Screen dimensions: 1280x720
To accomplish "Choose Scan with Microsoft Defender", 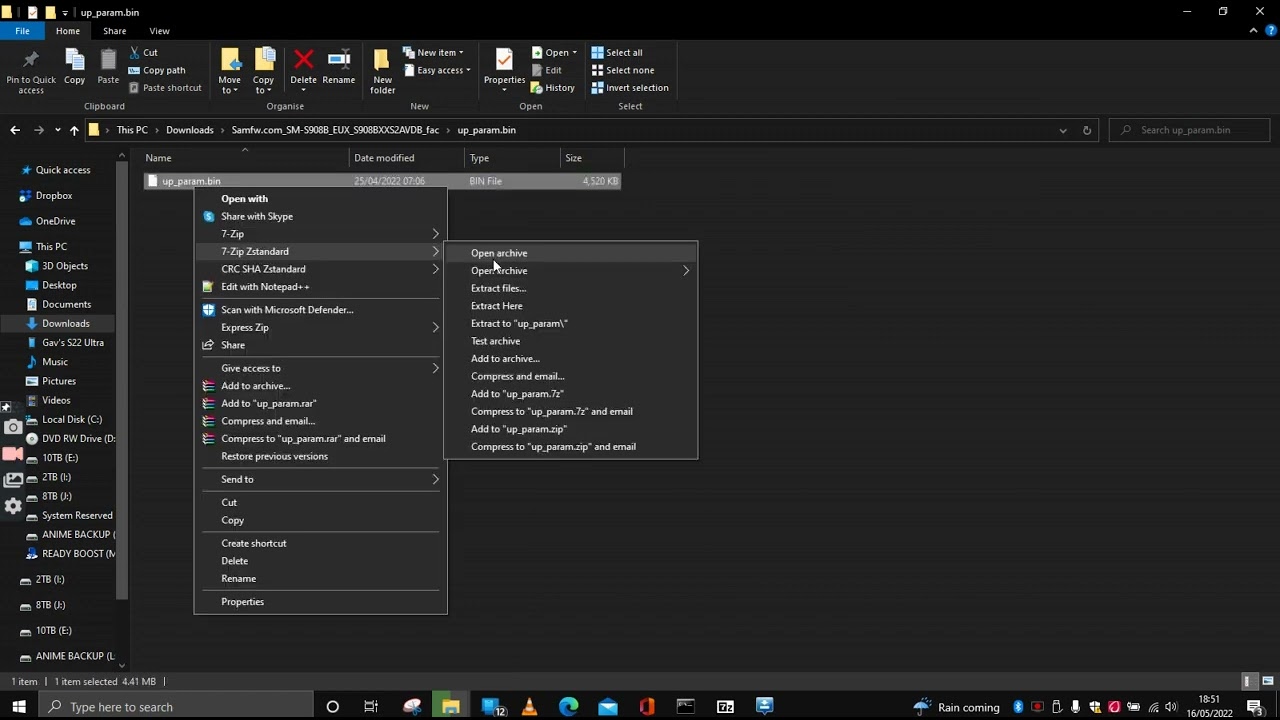I will [320, 310].
